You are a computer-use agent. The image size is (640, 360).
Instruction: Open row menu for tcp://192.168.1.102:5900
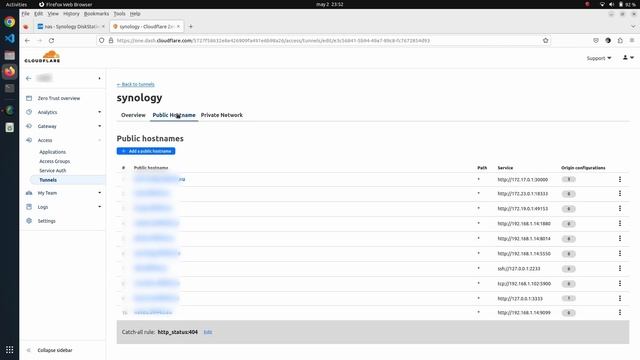[x=620, y=283]
